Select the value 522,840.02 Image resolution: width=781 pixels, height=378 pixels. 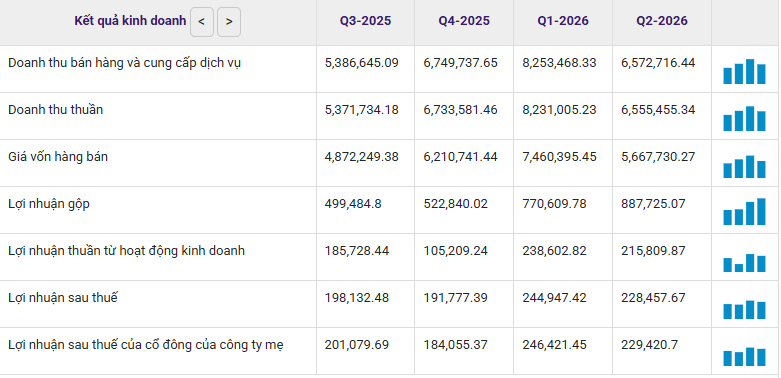[x=456, y=204]
